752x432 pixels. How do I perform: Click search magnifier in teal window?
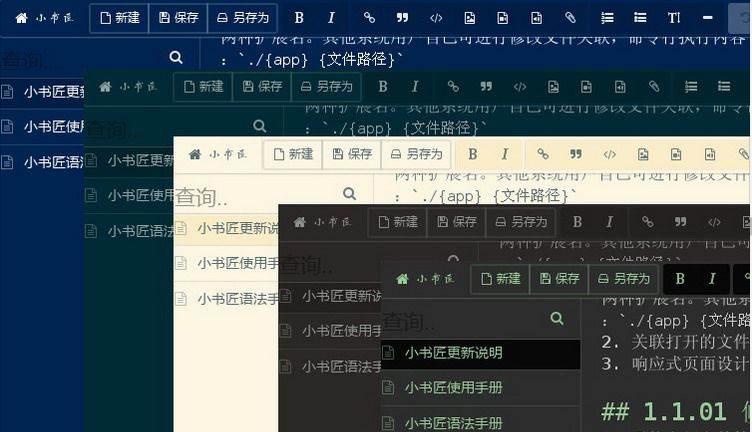[x=259, y=126]
